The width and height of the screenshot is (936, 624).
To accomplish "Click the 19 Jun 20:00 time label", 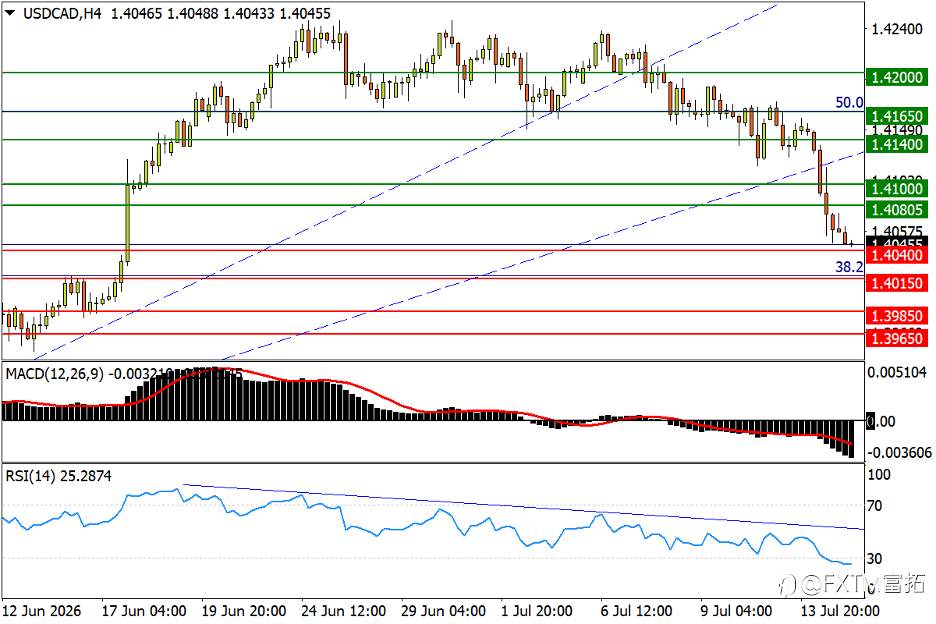I will 243,611.
